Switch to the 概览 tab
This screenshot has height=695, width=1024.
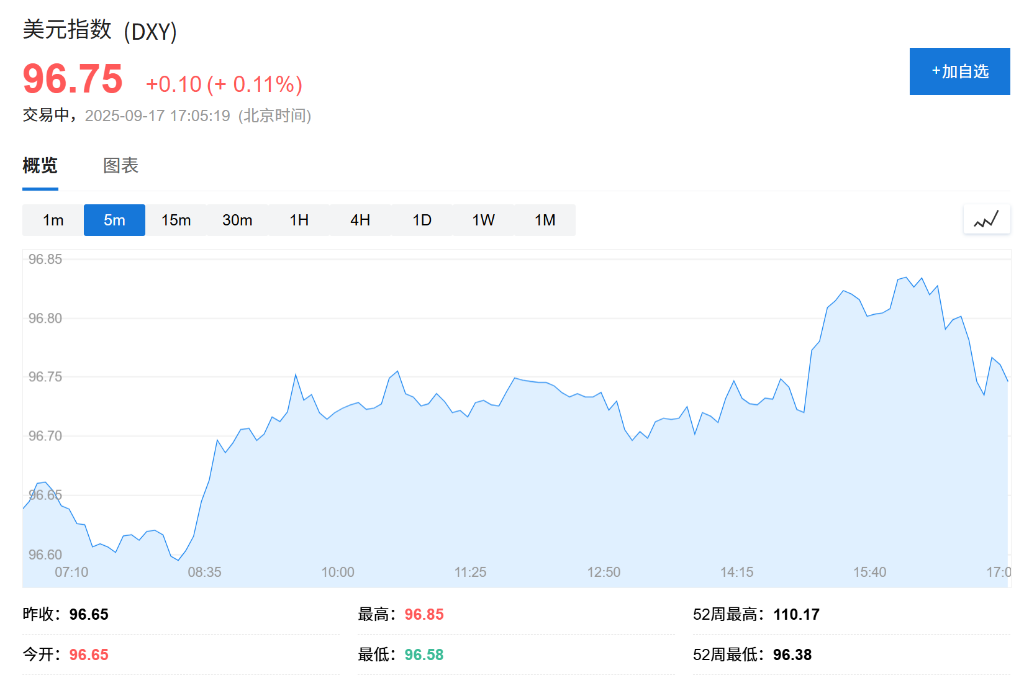coord(40,166)
